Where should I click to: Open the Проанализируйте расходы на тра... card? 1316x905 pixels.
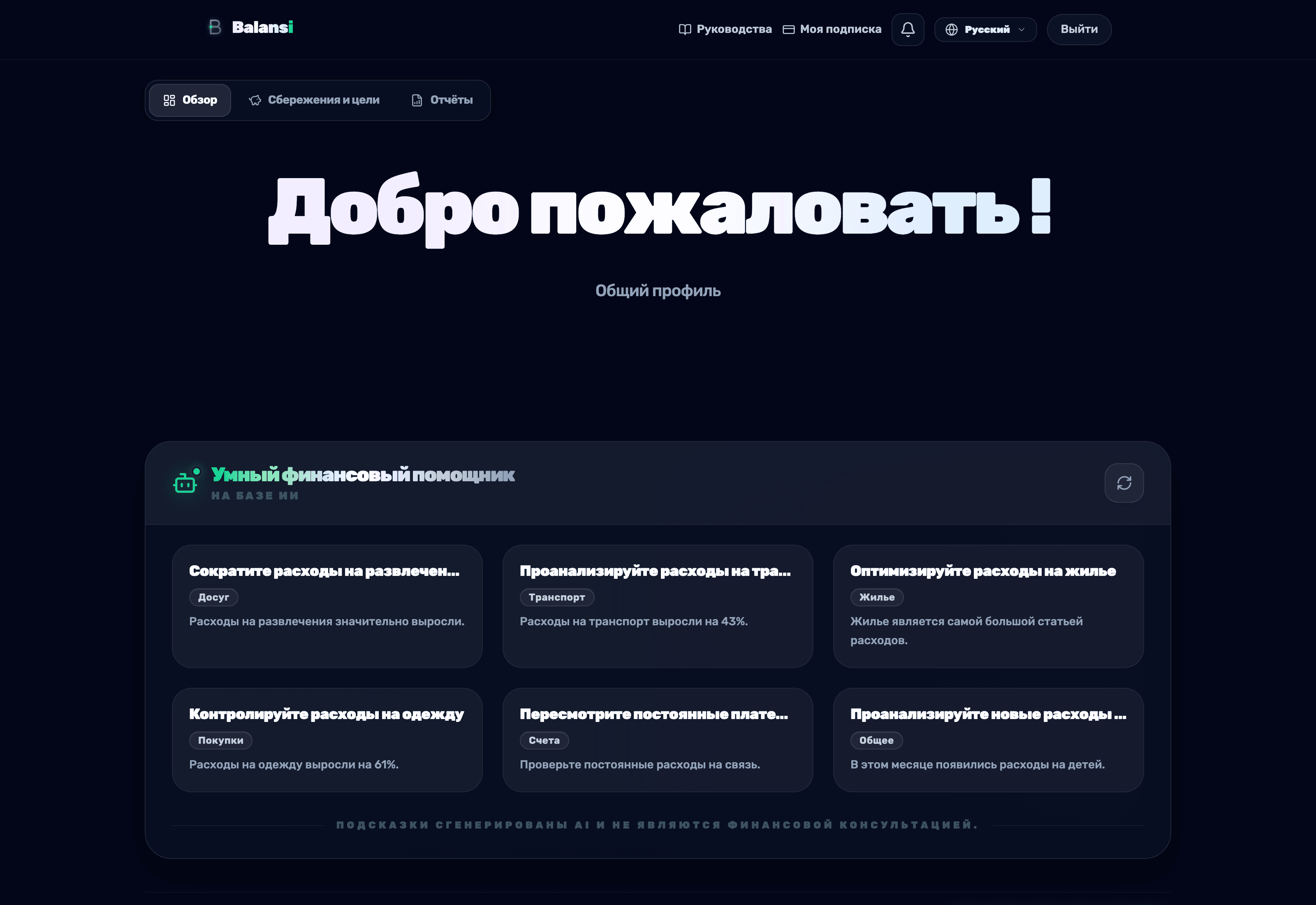click(x=658, y=606)
